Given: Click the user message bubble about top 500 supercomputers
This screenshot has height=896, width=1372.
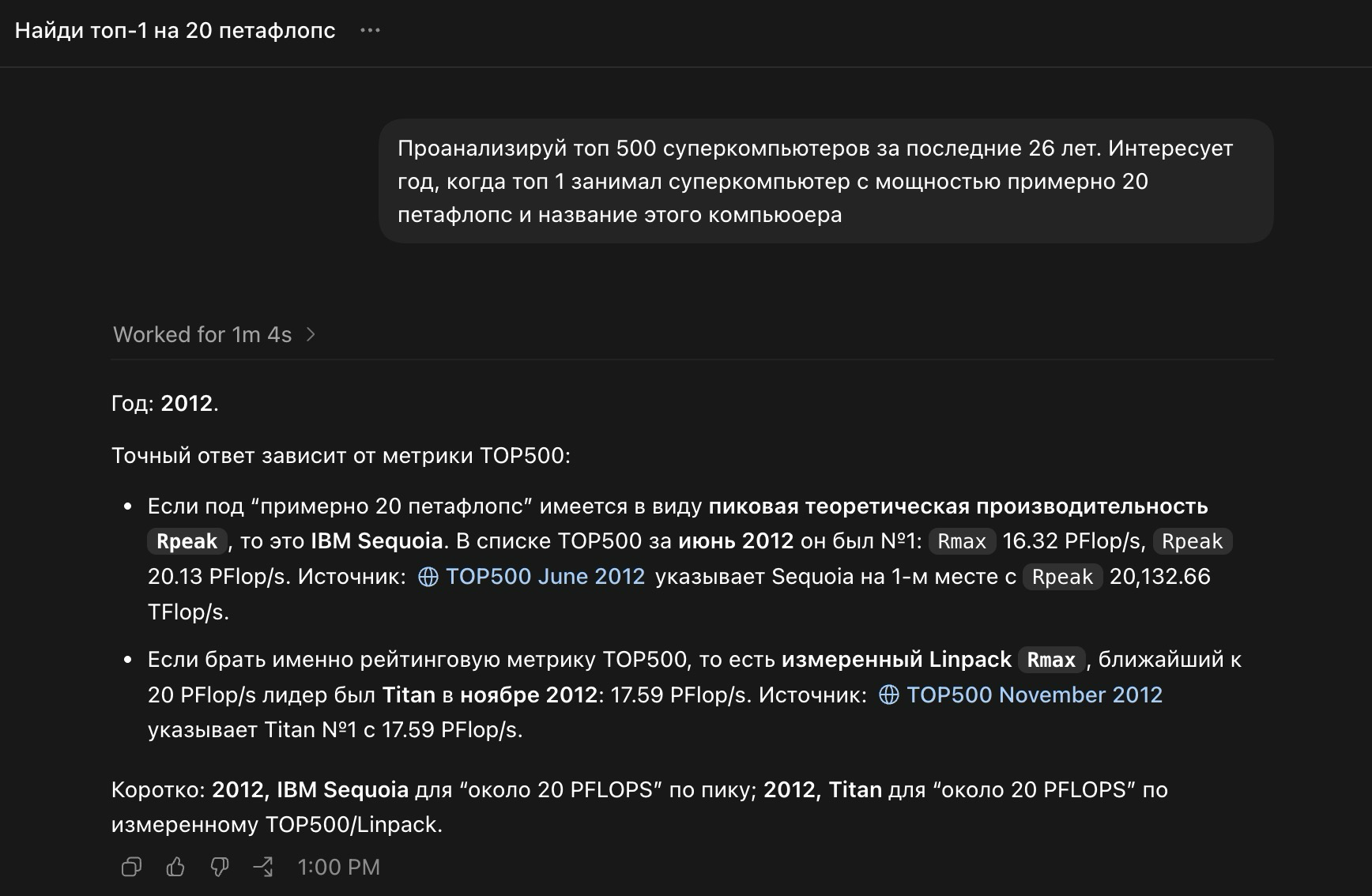Looking at the screenshot, I should (x=826, y=181).
